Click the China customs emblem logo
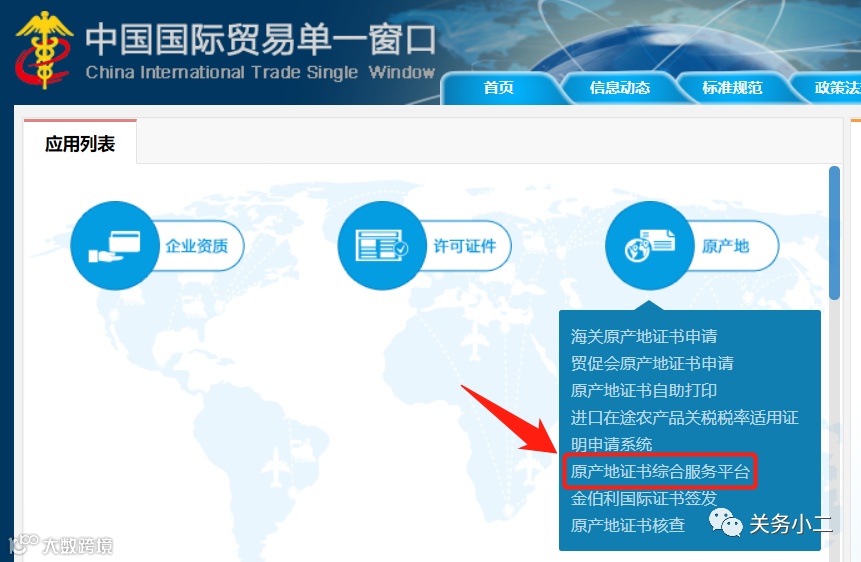This screenshot has height=562, width=861. click(44, 49)
